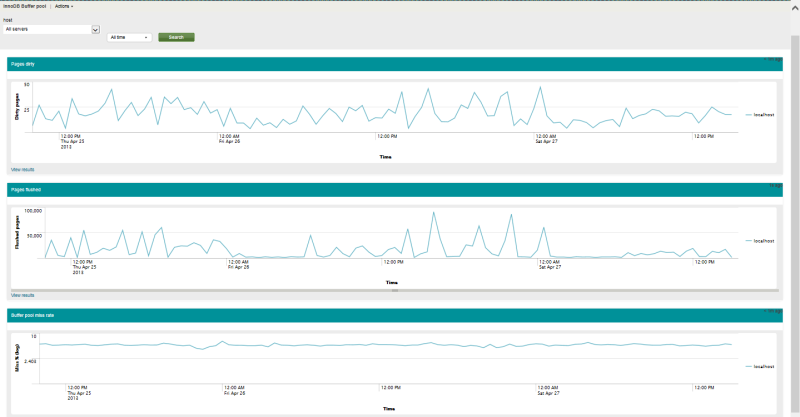
Task: Click the vertical page scrollbar track
Action: [x=795, y=225]
